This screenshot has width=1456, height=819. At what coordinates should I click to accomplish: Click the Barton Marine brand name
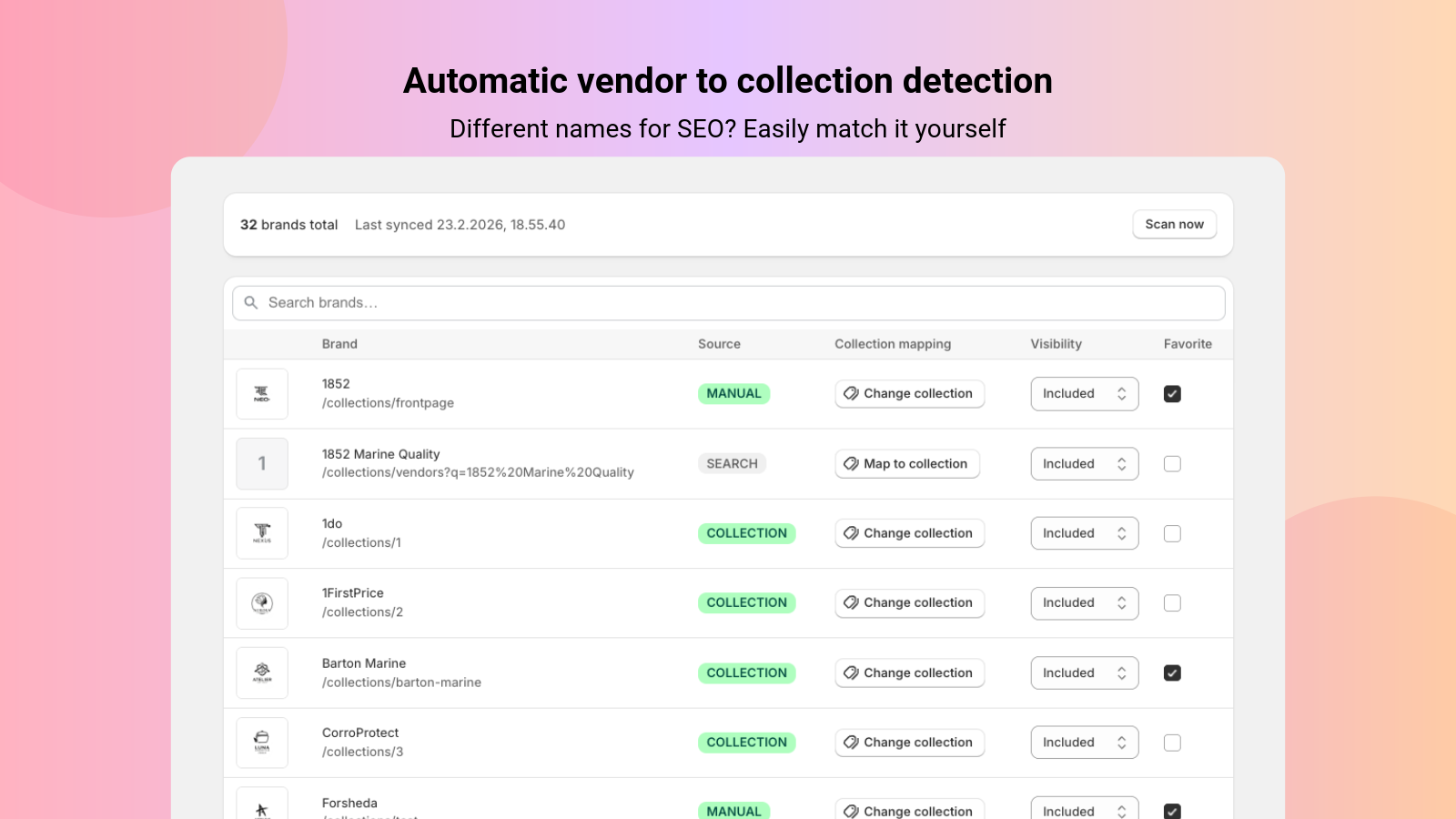point(364,663)
